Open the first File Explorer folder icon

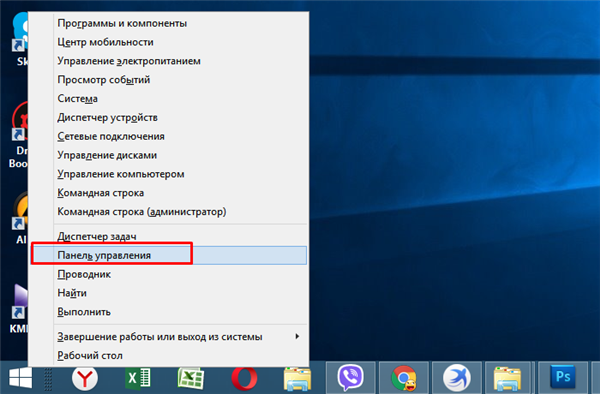[297, 378]
